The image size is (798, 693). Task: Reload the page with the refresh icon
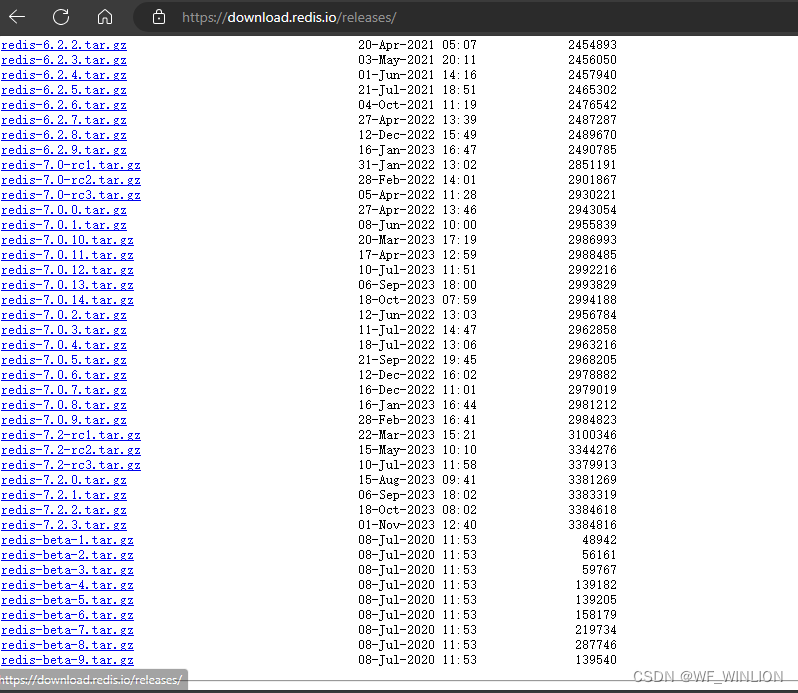[61, 17]
